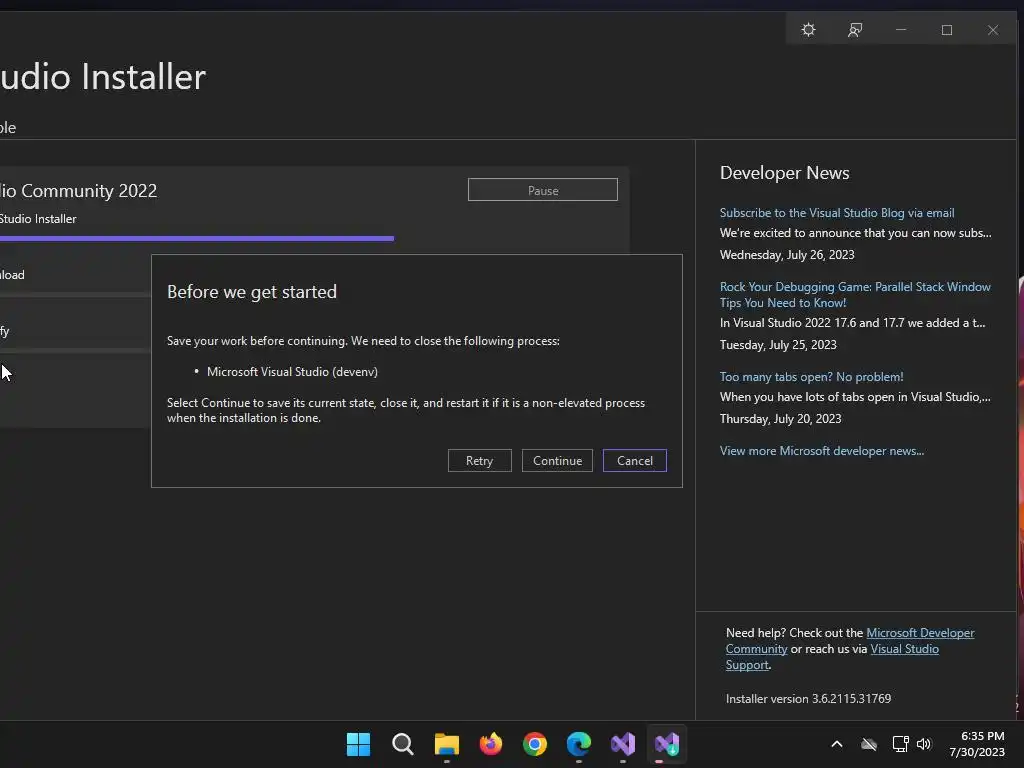Minimize the Visual Studio Installer window
This screenshot has width=1024, height=768.
pyautogui.click(x=901, y=30)
